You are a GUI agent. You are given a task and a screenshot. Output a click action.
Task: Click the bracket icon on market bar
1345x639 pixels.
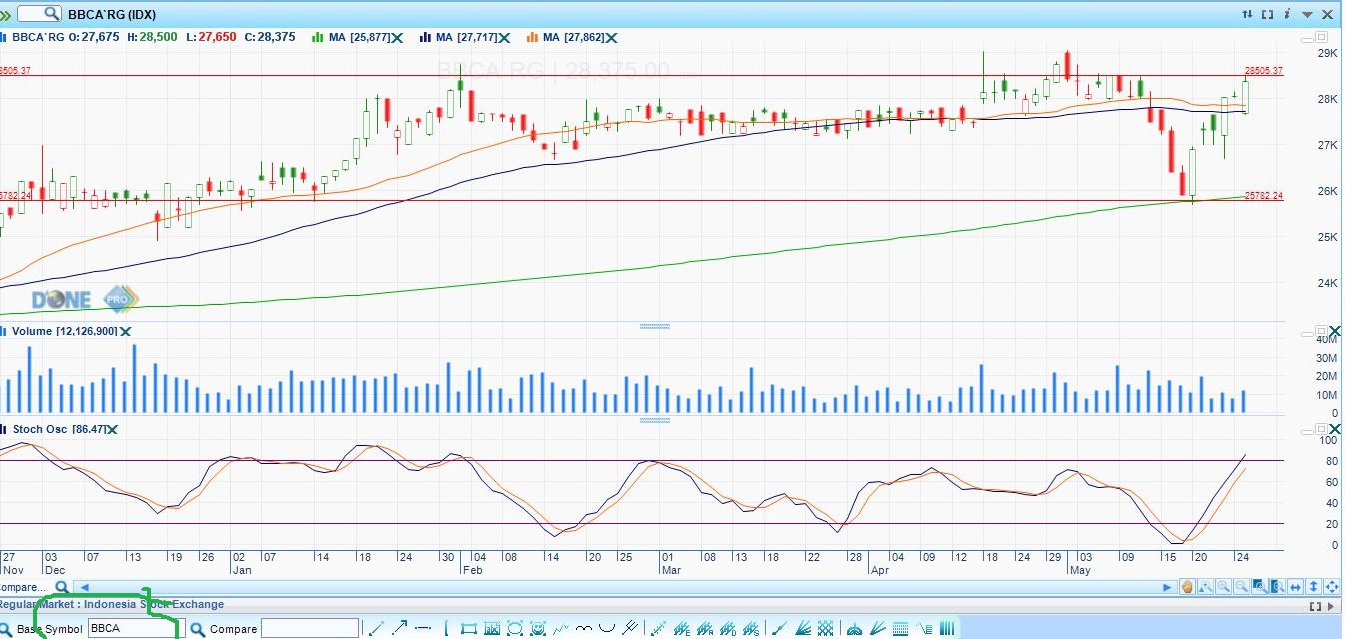click(1315, 606)
